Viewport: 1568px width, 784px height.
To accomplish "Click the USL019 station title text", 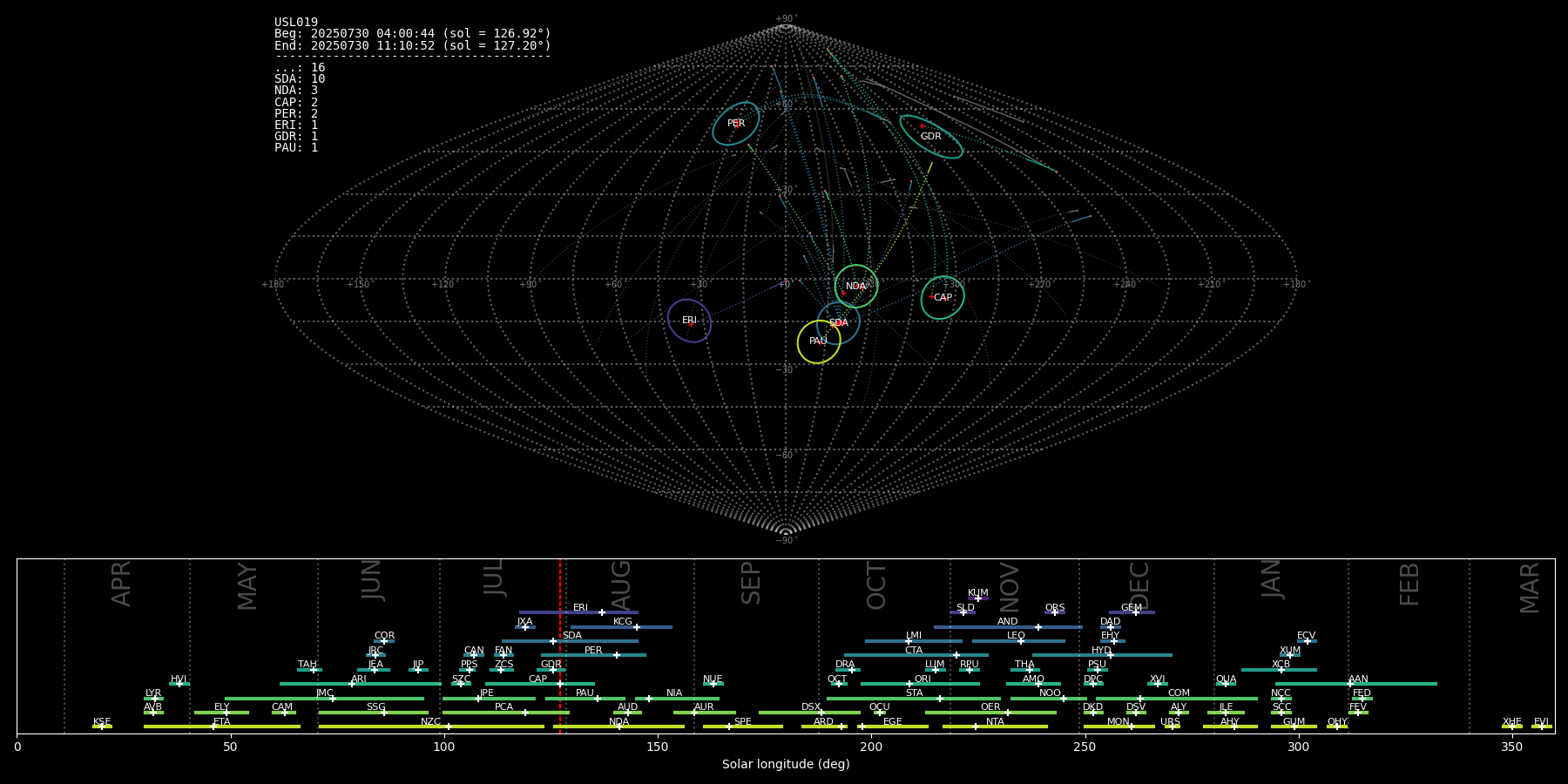I will pyautogui.click(x=296, y=23).
